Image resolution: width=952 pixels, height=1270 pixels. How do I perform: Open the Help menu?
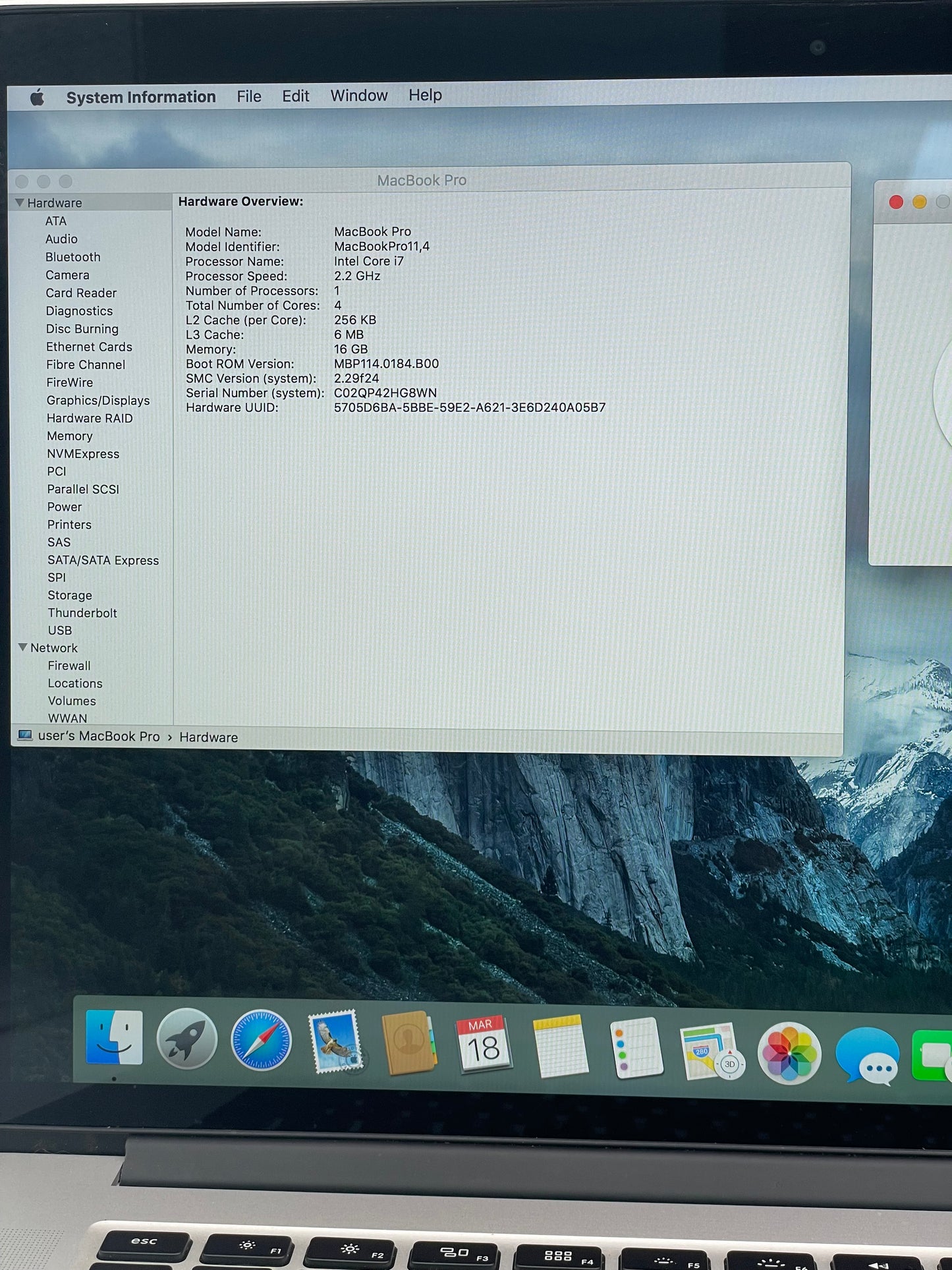tap(425, 96)
